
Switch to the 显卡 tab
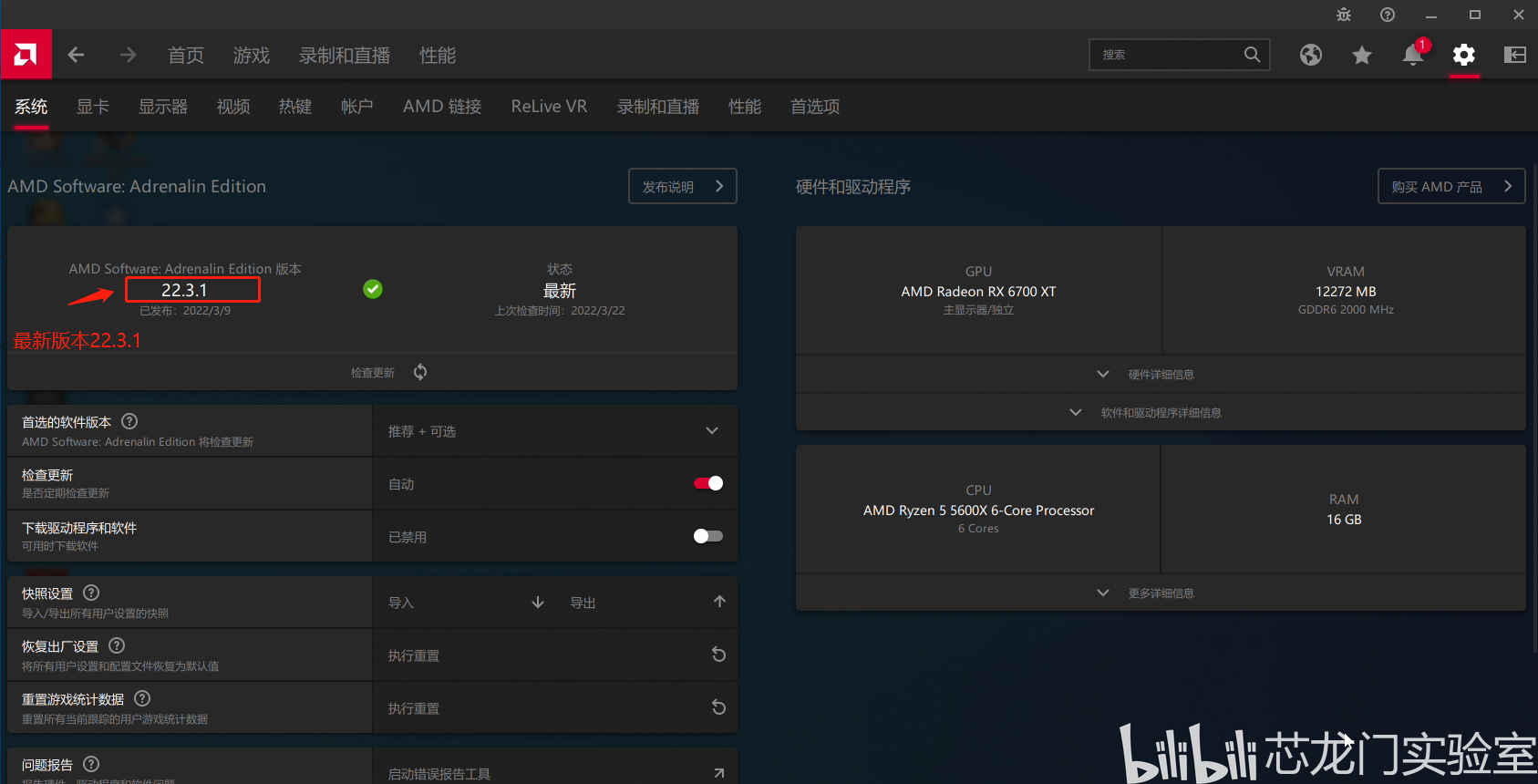(93, 107)
